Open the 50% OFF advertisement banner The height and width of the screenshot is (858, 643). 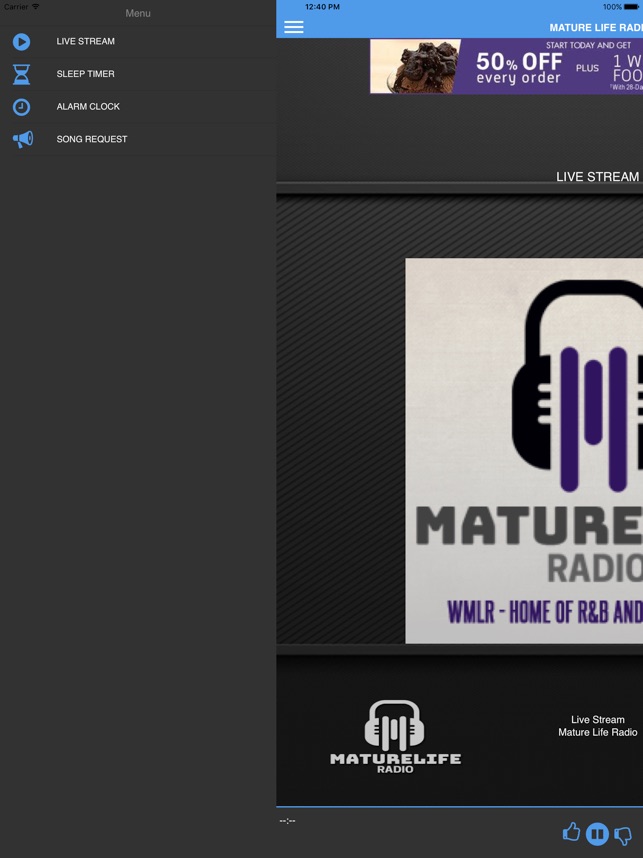click(506, 66)
